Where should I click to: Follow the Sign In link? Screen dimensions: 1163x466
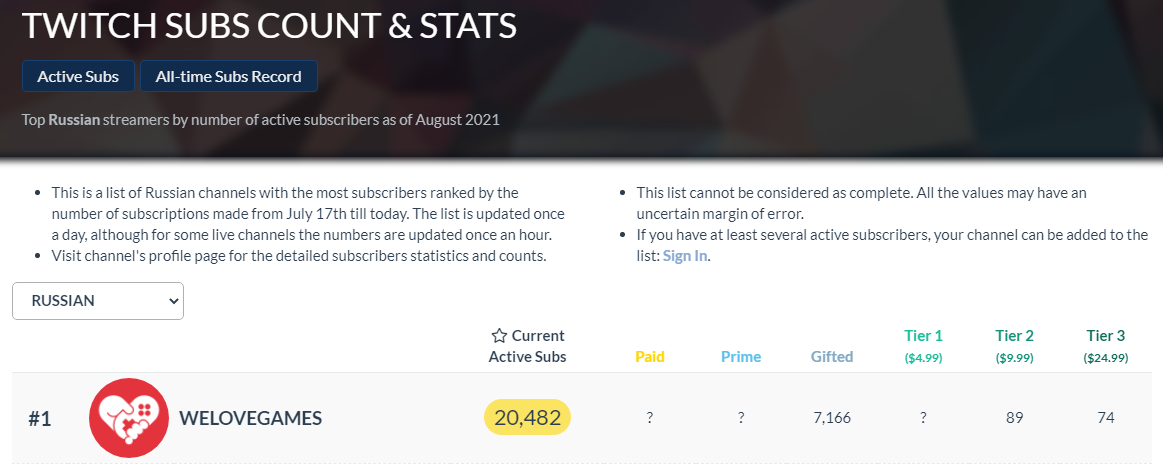tap(685, 255)
